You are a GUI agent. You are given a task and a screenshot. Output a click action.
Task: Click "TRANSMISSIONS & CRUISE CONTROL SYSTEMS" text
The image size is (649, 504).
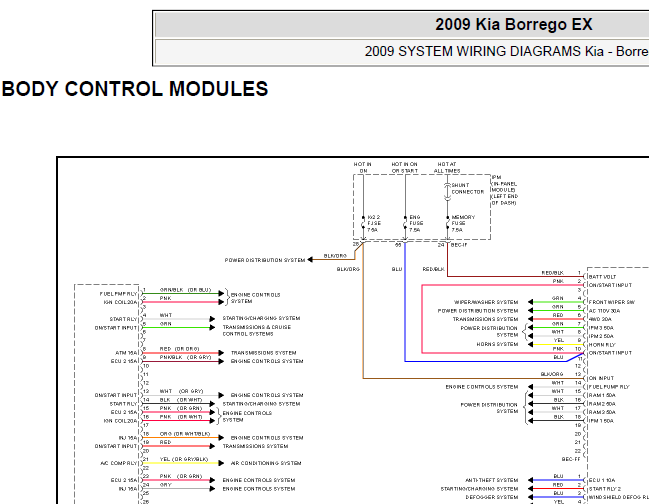coord(257,330)
